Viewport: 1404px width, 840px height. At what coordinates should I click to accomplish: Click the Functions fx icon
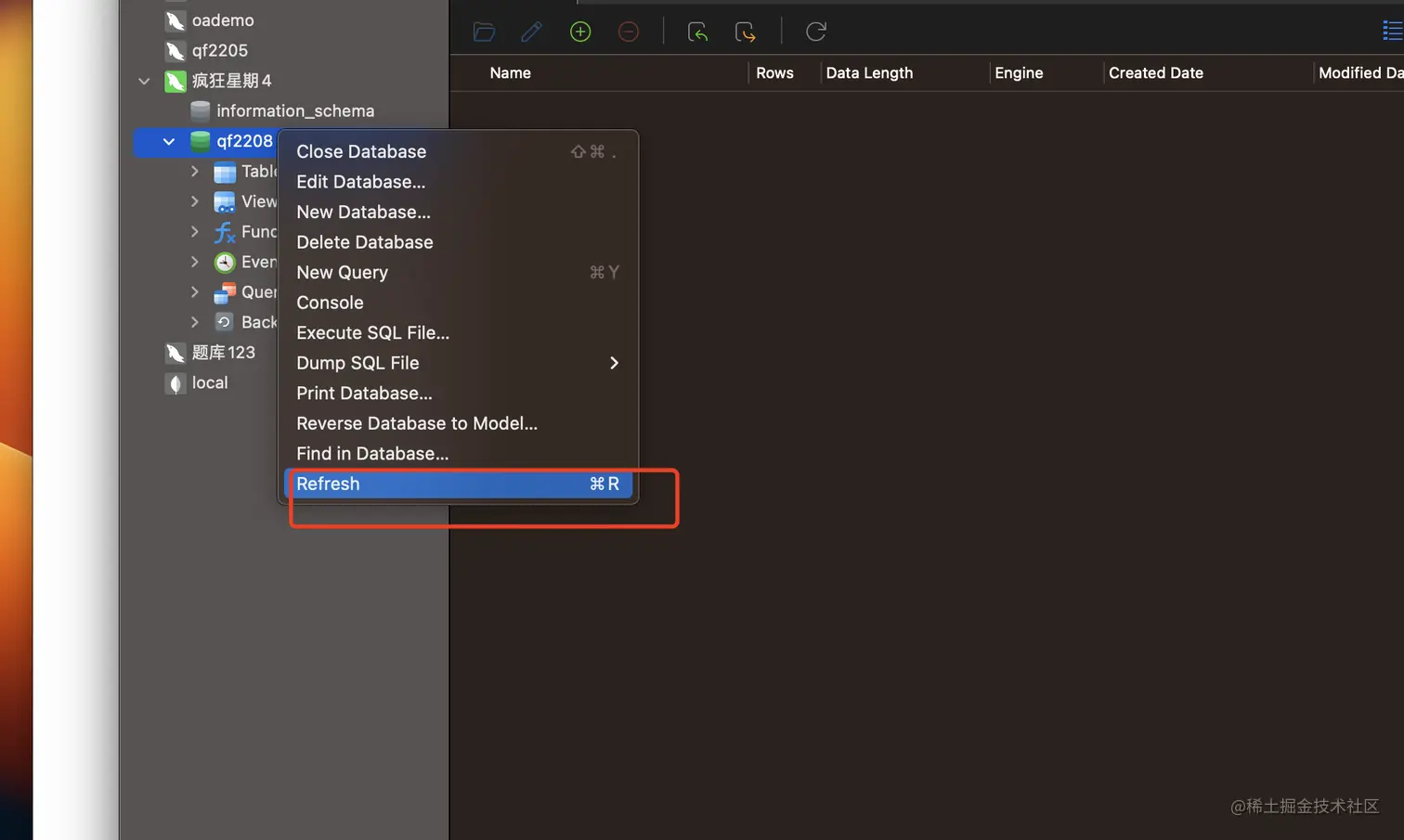pos(225,232)
